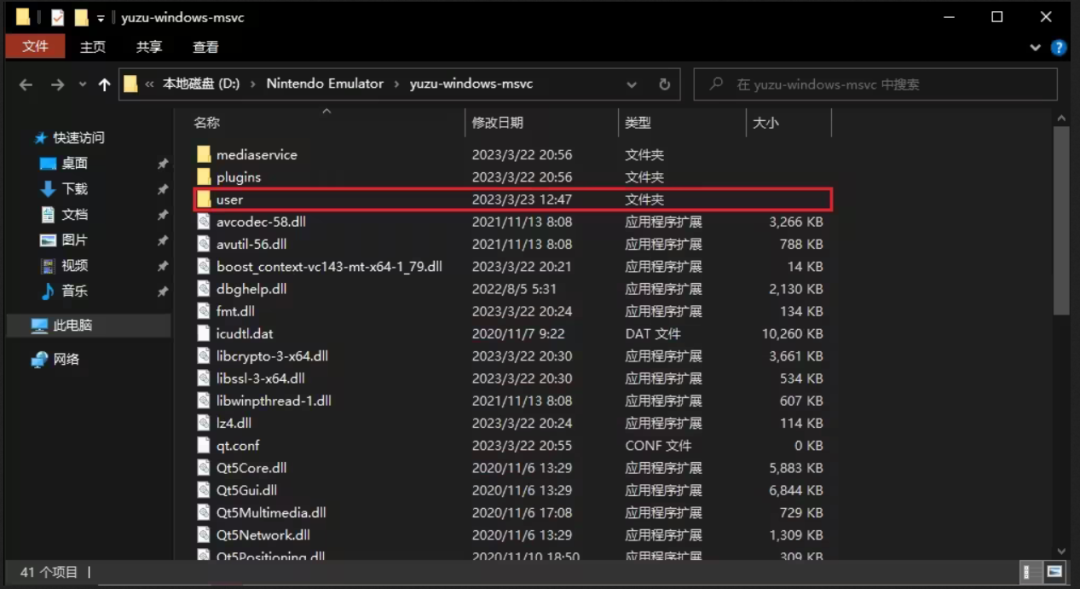
Task: Click the back navigation arrow
Action: (25, 84)
